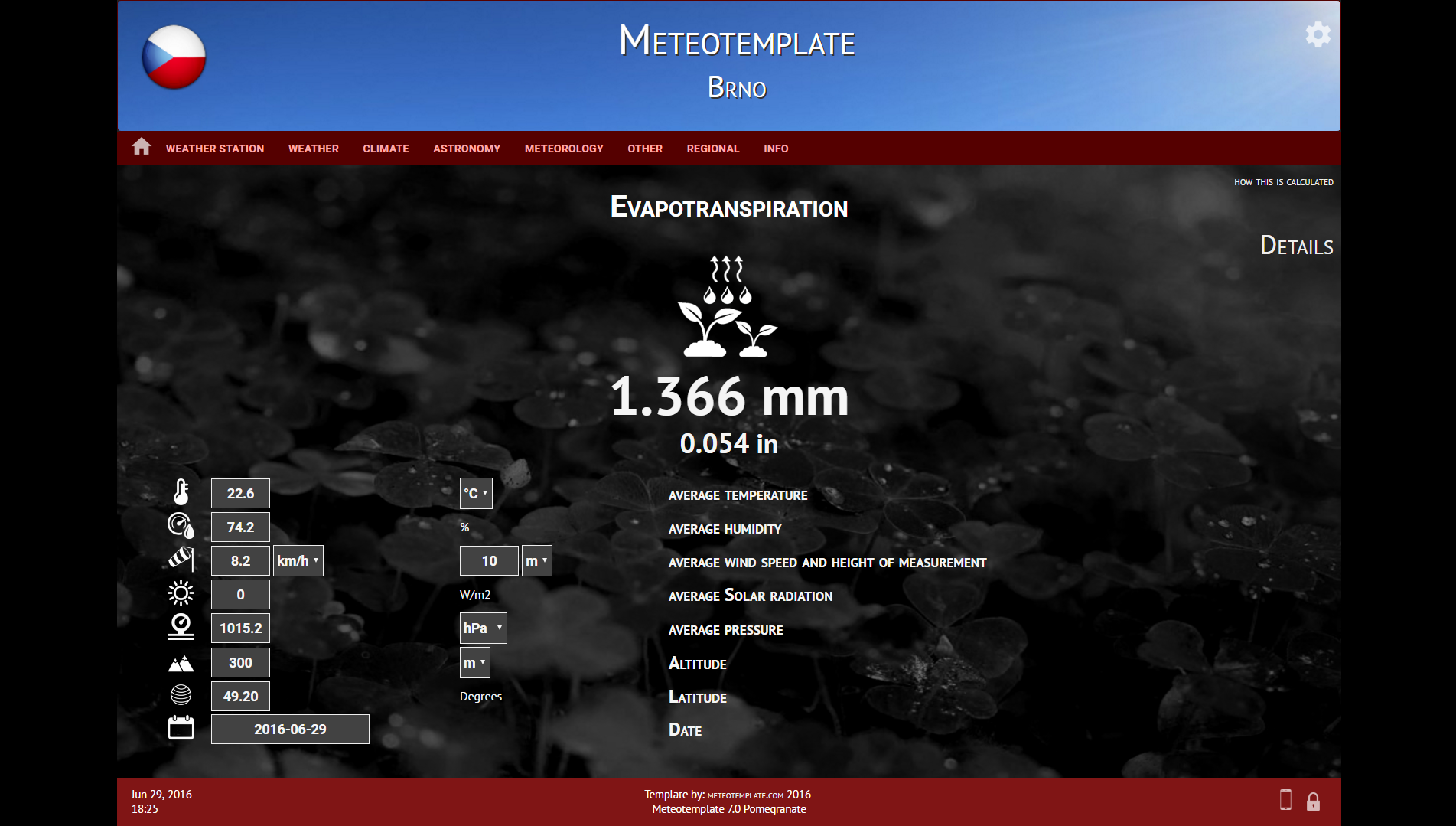Click the home icon in the navigation bar
This screenshot has width=1456, height=826.
tap(142, 147)
